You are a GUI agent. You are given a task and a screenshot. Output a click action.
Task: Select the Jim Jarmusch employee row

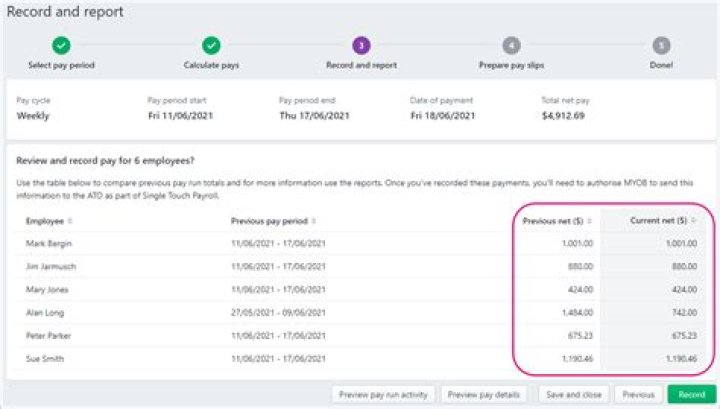pyautogui.click(x=361, y=267)
